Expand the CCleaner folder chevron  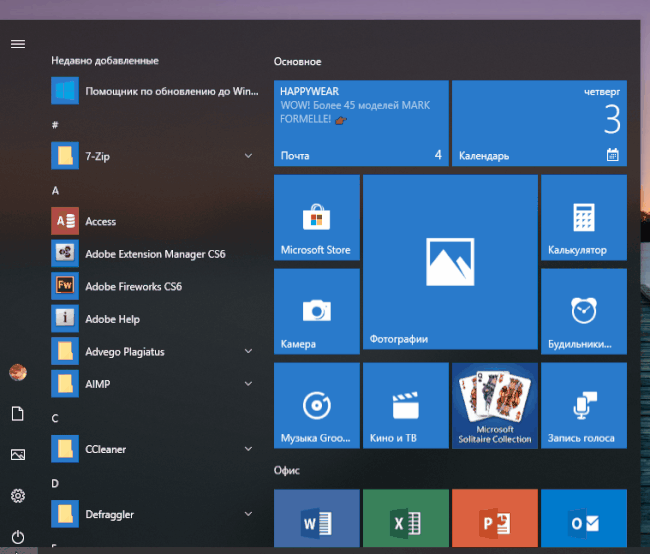pos(248,449)
